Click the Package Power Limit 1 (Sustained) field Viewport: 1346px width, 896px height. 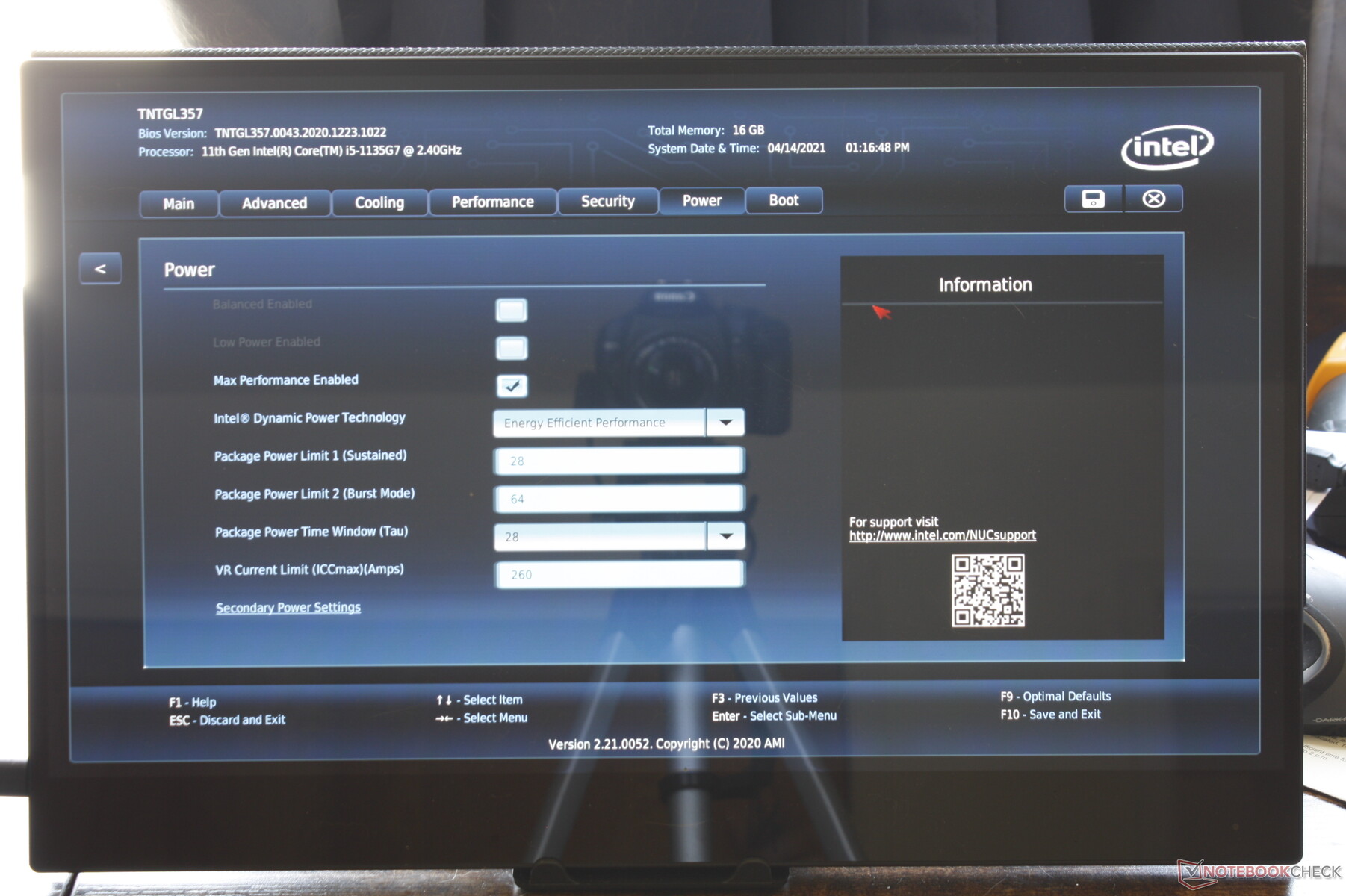click(618, 461)
